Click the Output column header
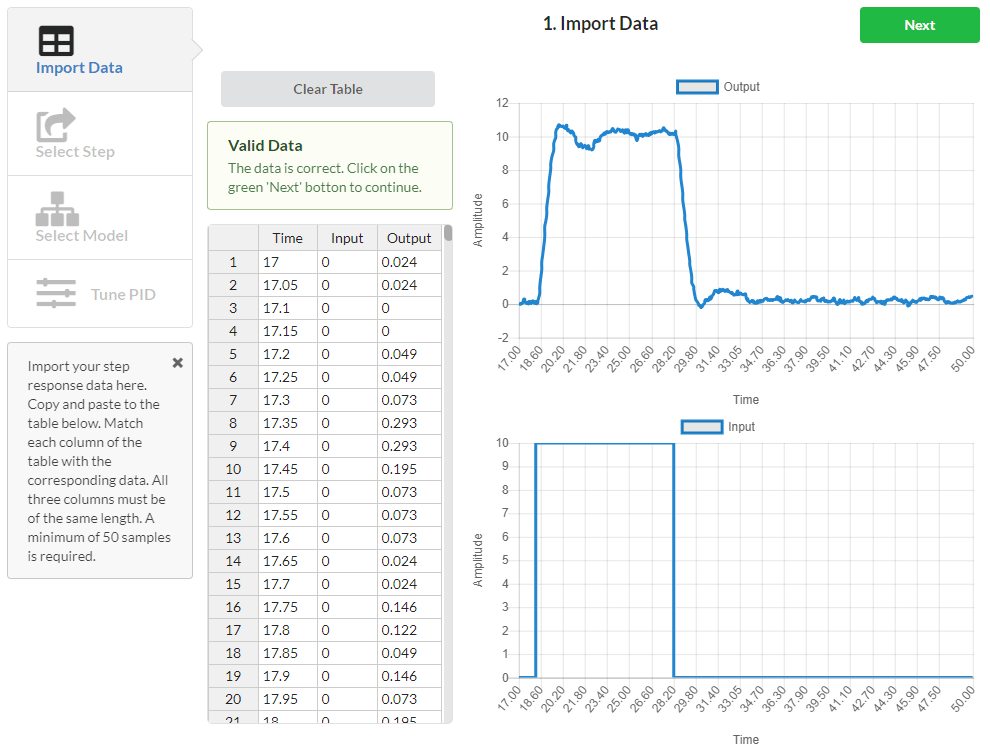Viewport: 990px width, 756px height. coord(409,238)
